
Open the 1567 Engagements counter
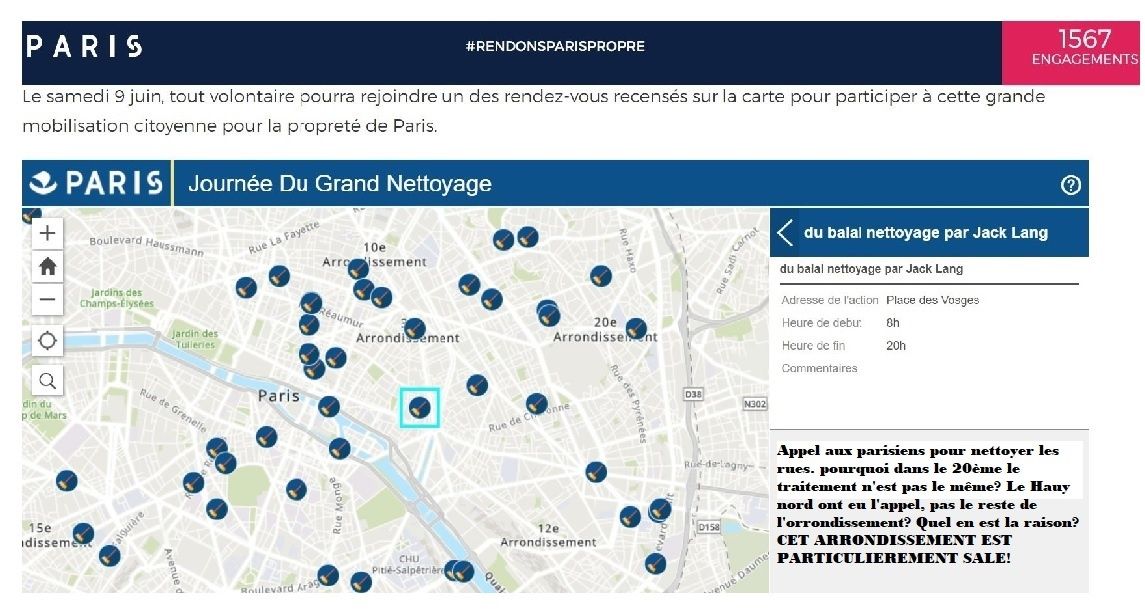click(1071, 52)
